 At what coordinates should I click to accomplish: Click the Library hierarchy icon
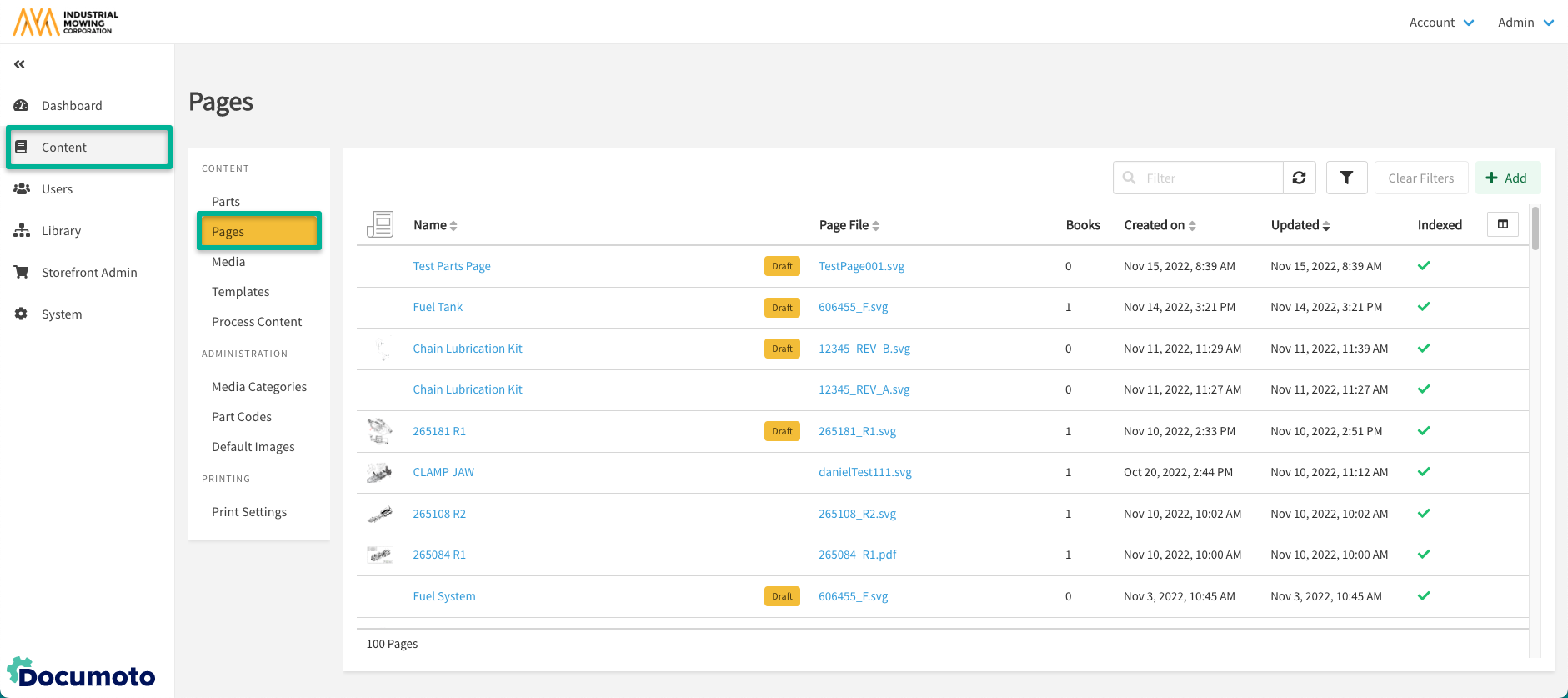pos(22,231)
